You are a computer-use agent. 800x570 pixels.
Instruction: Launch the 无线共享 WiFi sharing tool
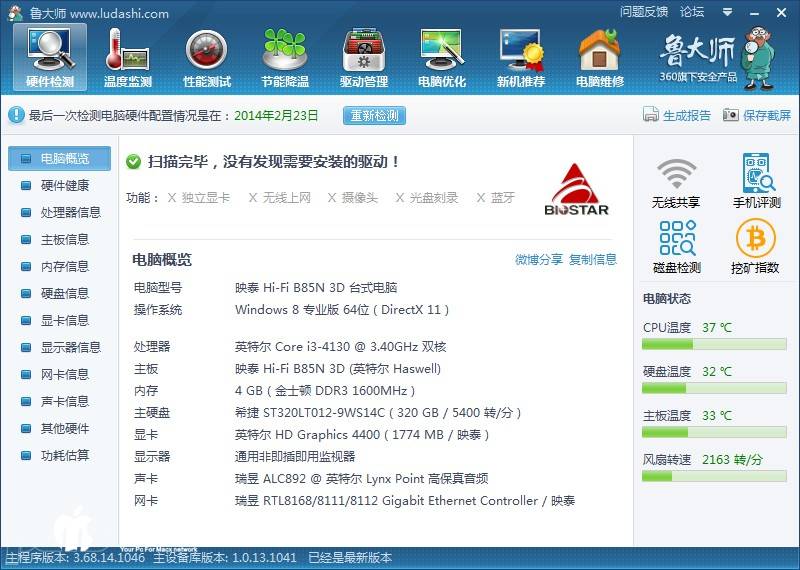(x=676, y=182)
